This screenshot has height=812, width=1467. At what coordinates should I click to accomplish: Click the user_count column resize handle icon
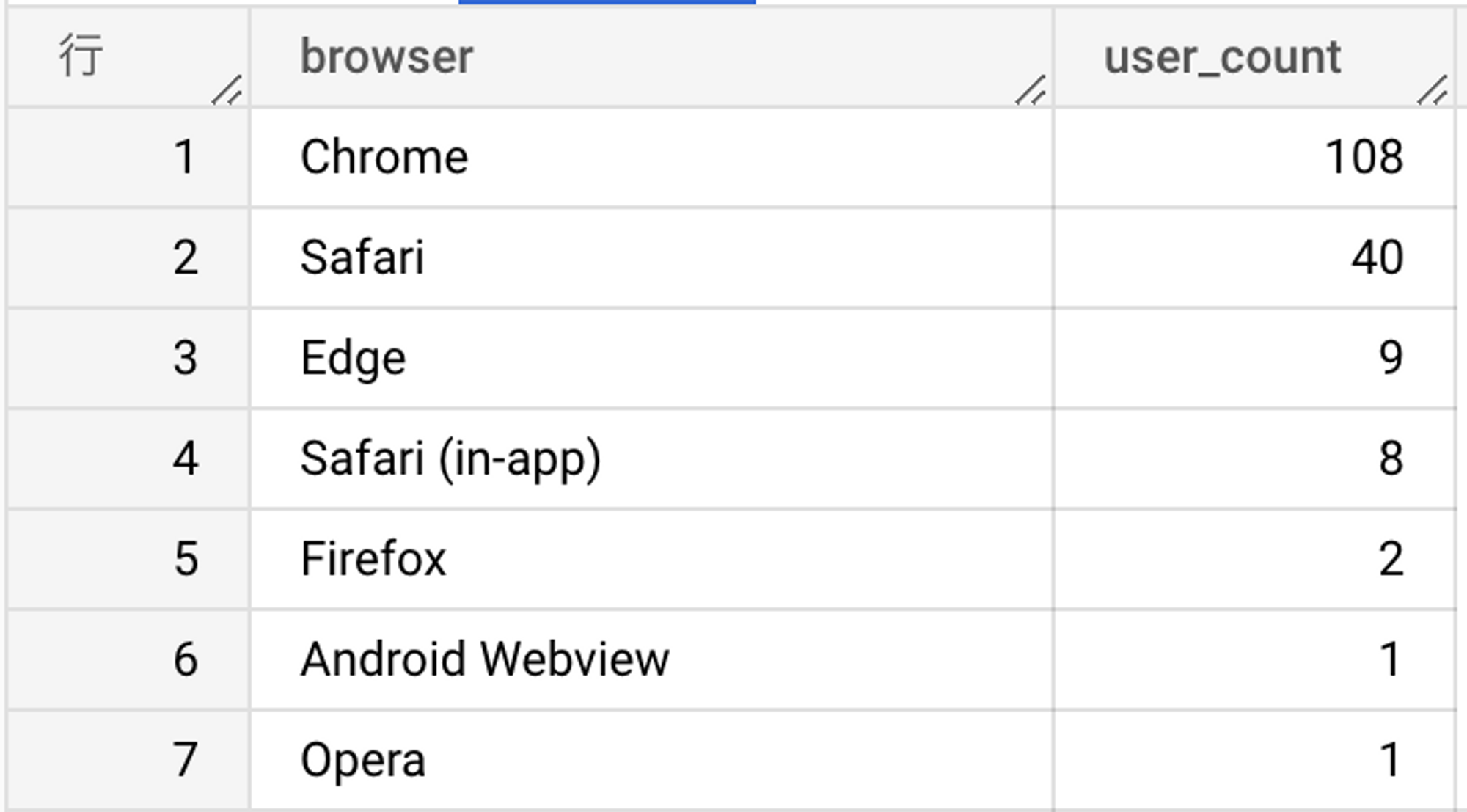(x=1433, y=90)
